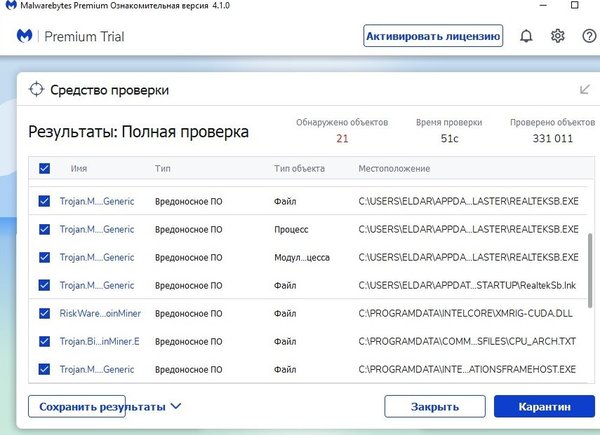Uncheck the Процесс row checkbox
Viewport: 600px width, 435px height.
(44, 229)
